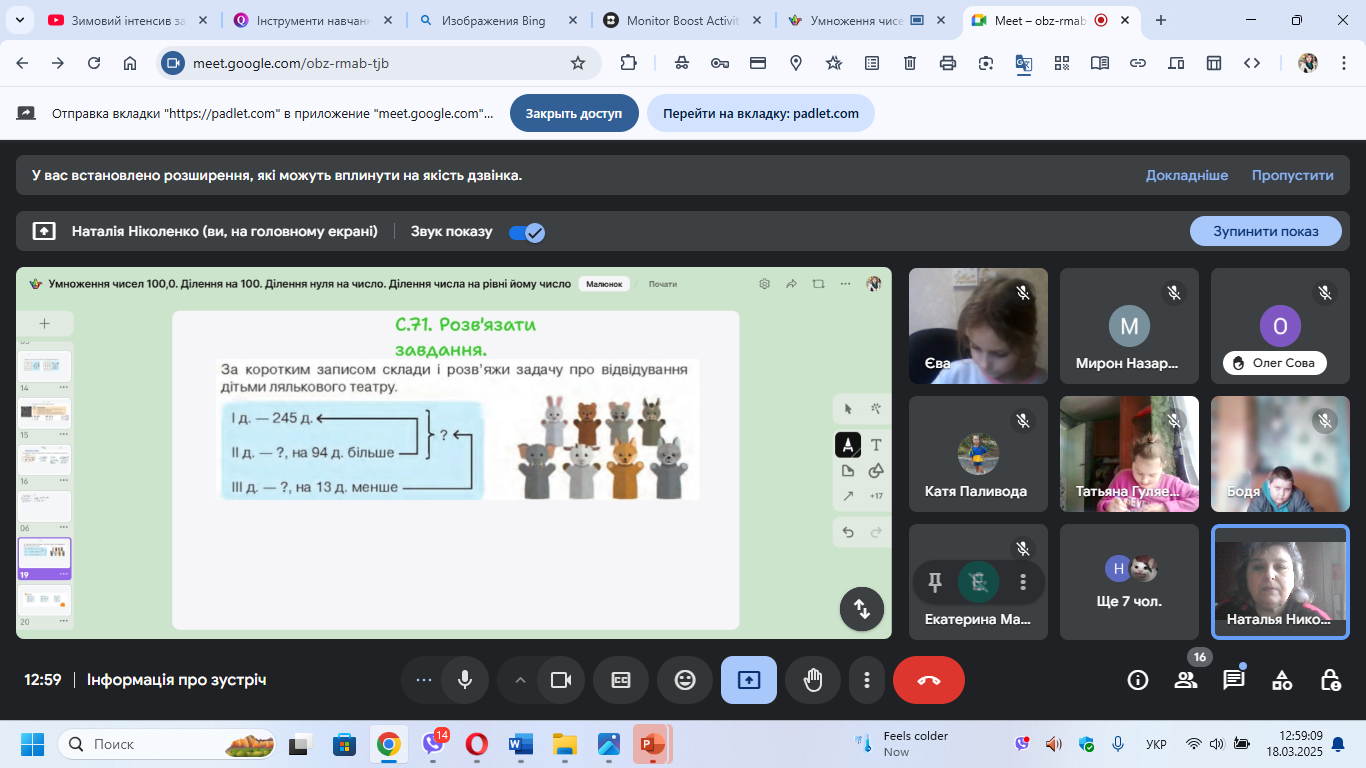Click the undo arrow in Padlet
1366x768 pixels.
pos(848,532)
